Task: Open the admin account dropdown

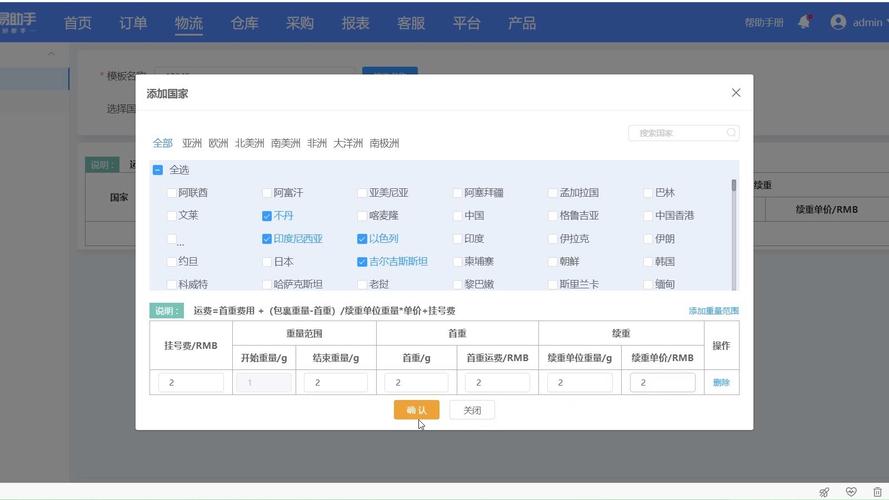Action: (866, 22)
